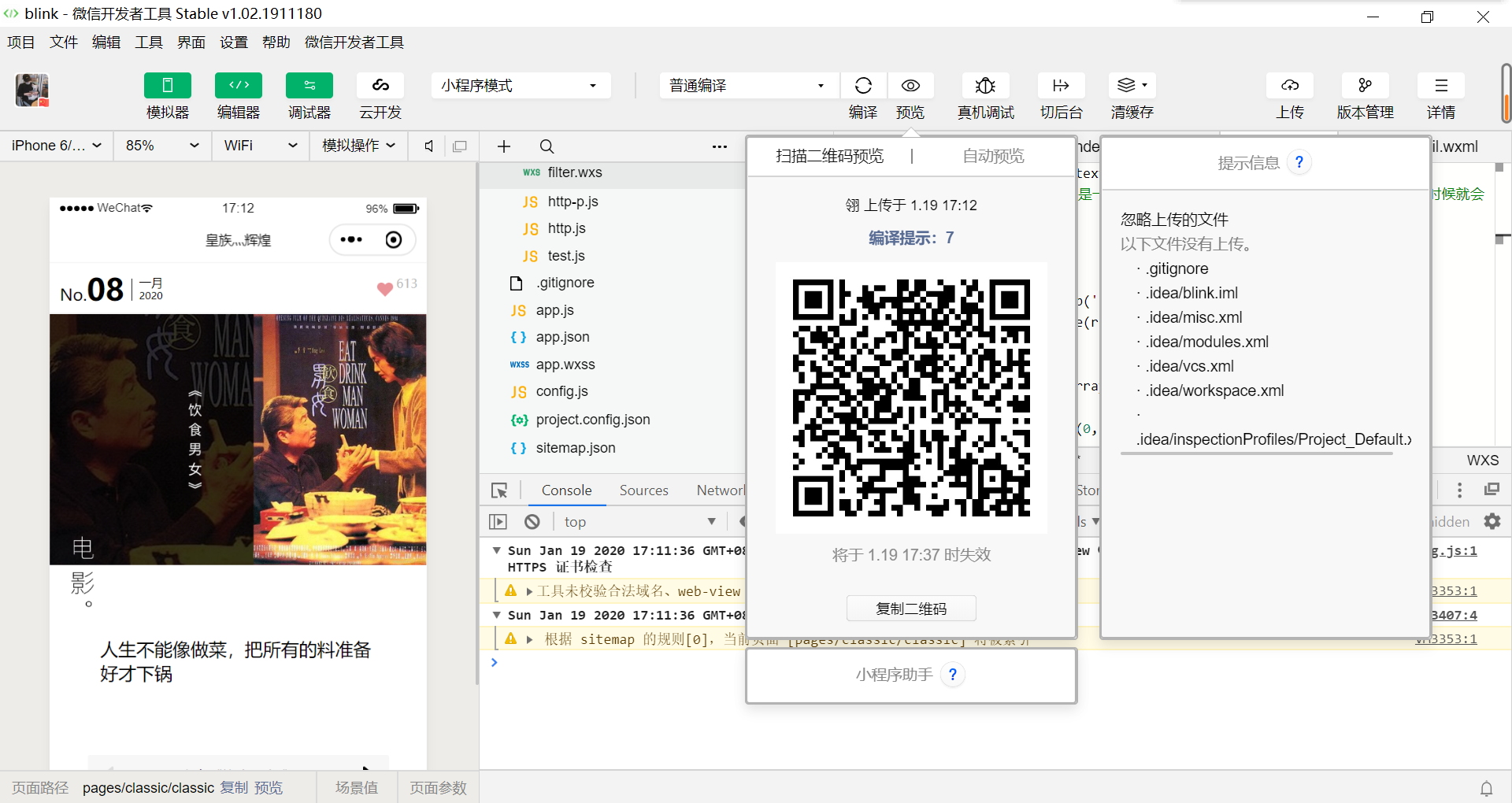Expand the 工具未校验合法域名 warning
1512x803 pixels.
(x=529, y=591)
